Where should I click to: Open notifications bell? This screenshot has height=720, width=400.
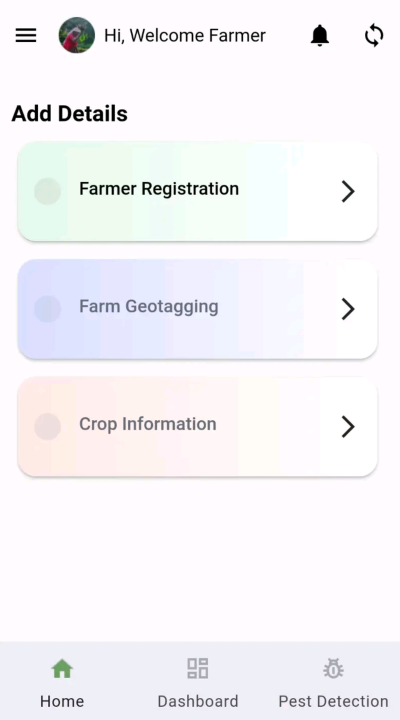pos(320,35)
